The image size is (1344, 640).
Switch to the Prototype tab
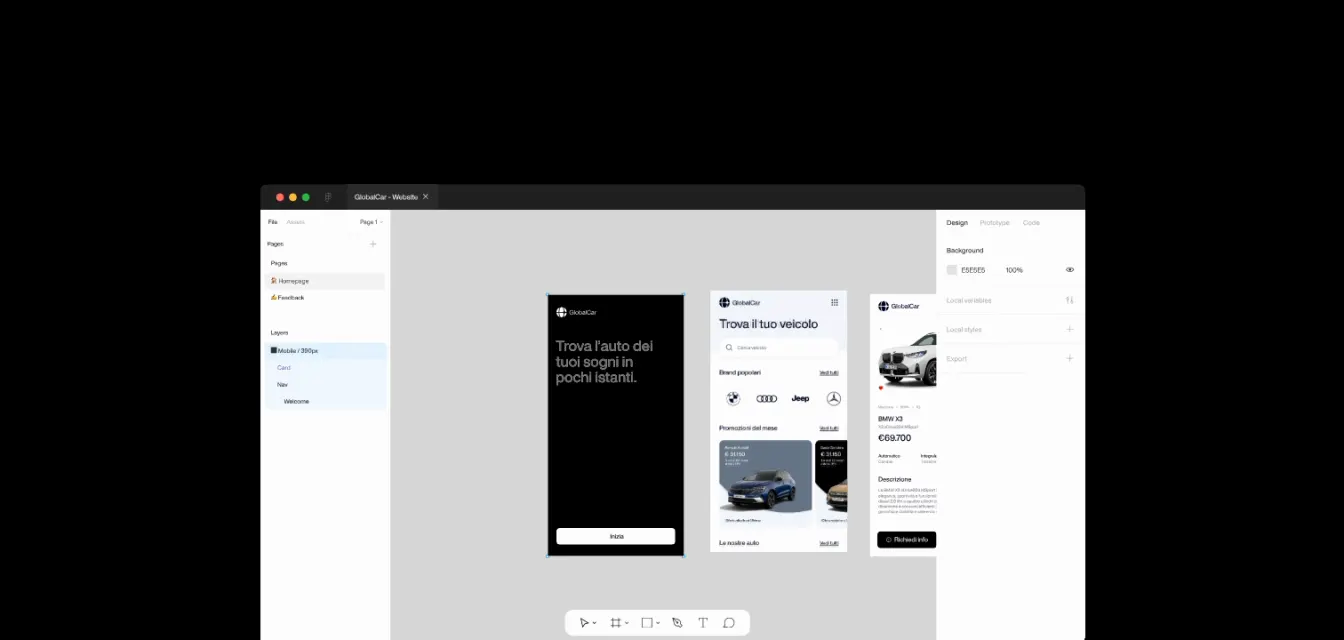994,223
